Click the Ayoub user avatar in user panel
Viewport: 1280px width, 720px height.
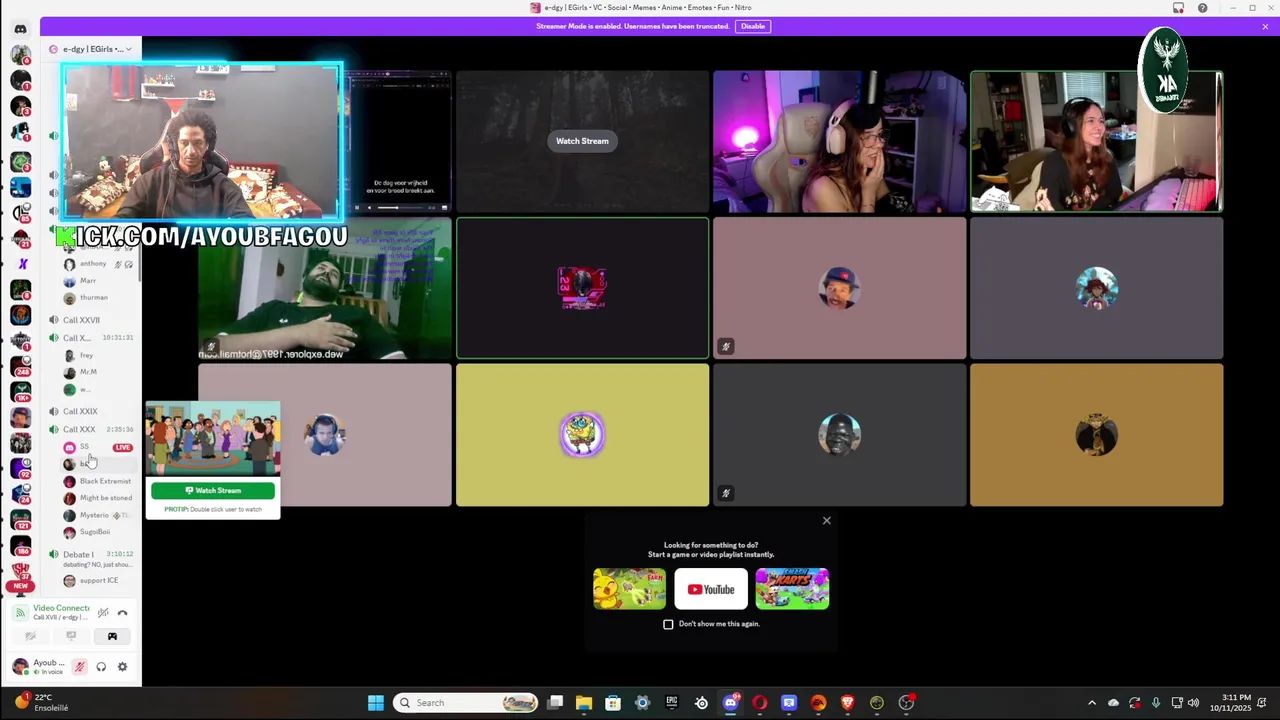[x=20, y=666]
